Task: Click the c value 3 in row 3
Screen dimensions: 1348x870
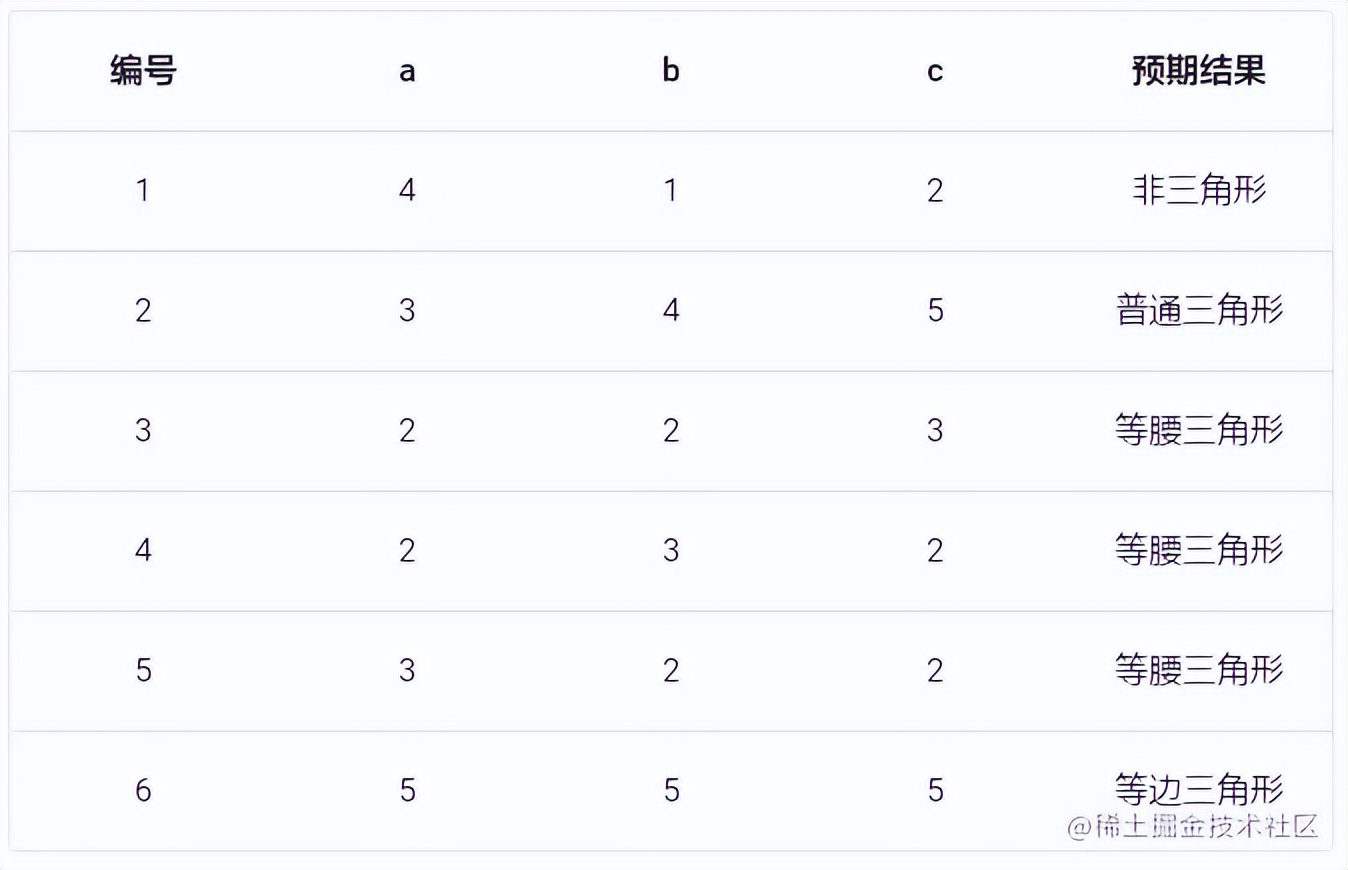Action: pyautogui.click(x=935, y=430)
